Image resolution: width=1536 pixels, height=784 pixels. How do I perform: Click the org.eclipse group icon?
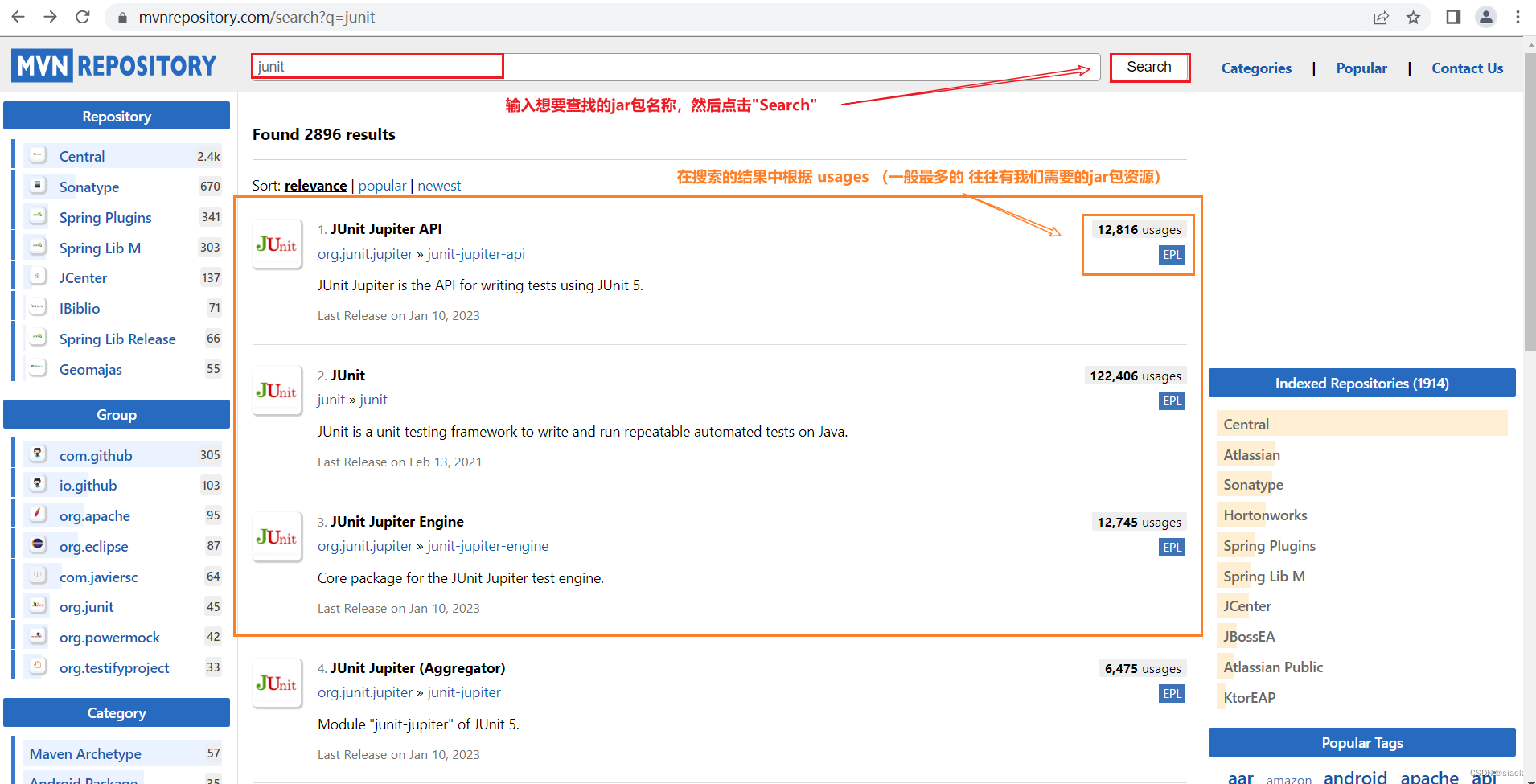click(38, 545)
